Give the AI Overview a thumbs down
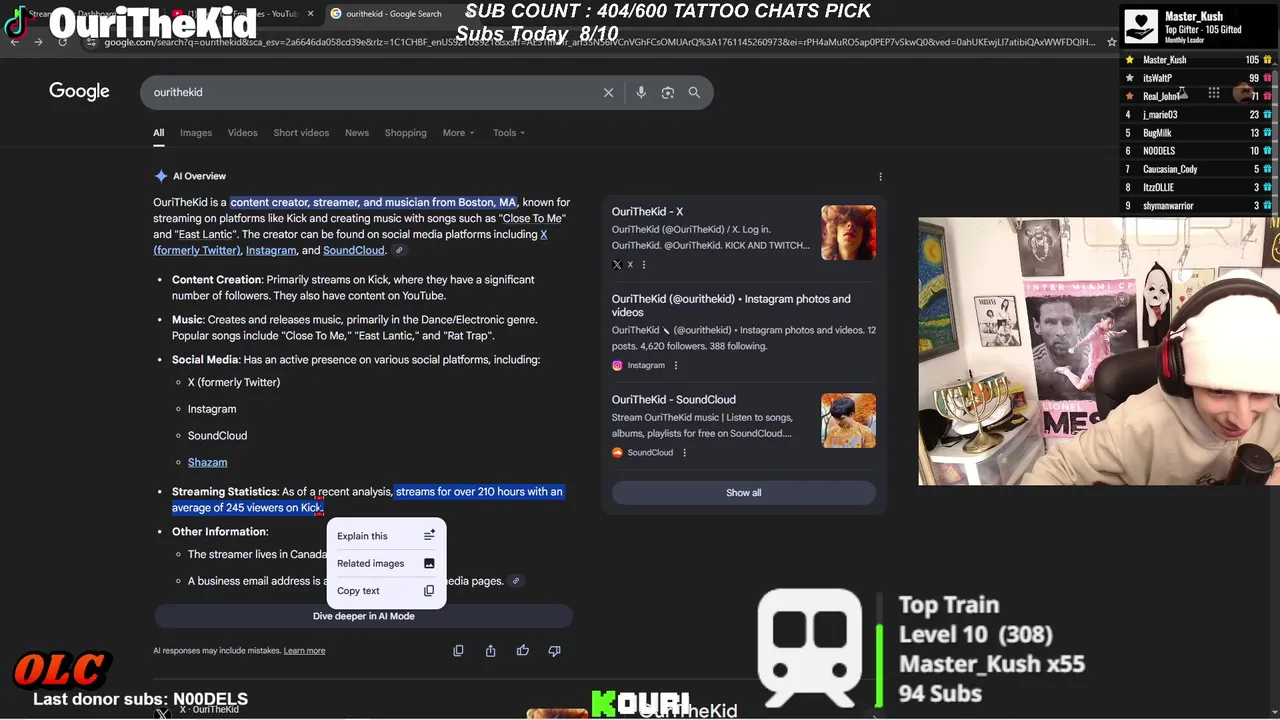Viewport: 1280px width, 720px height. click(554, 650)
